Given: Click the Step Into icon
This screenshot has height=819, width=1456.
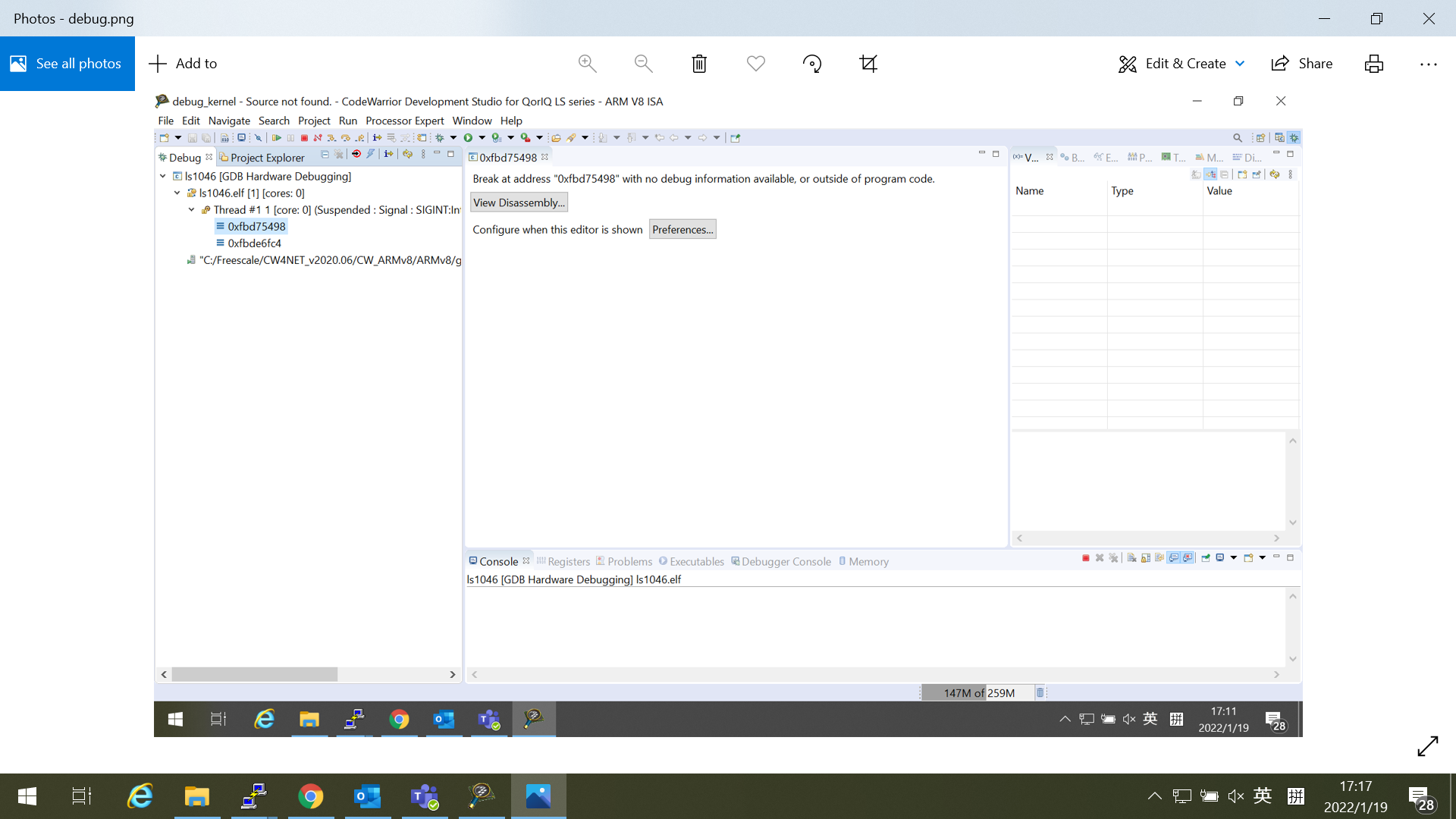Looking at the screenshot, I should pos(331,137).
